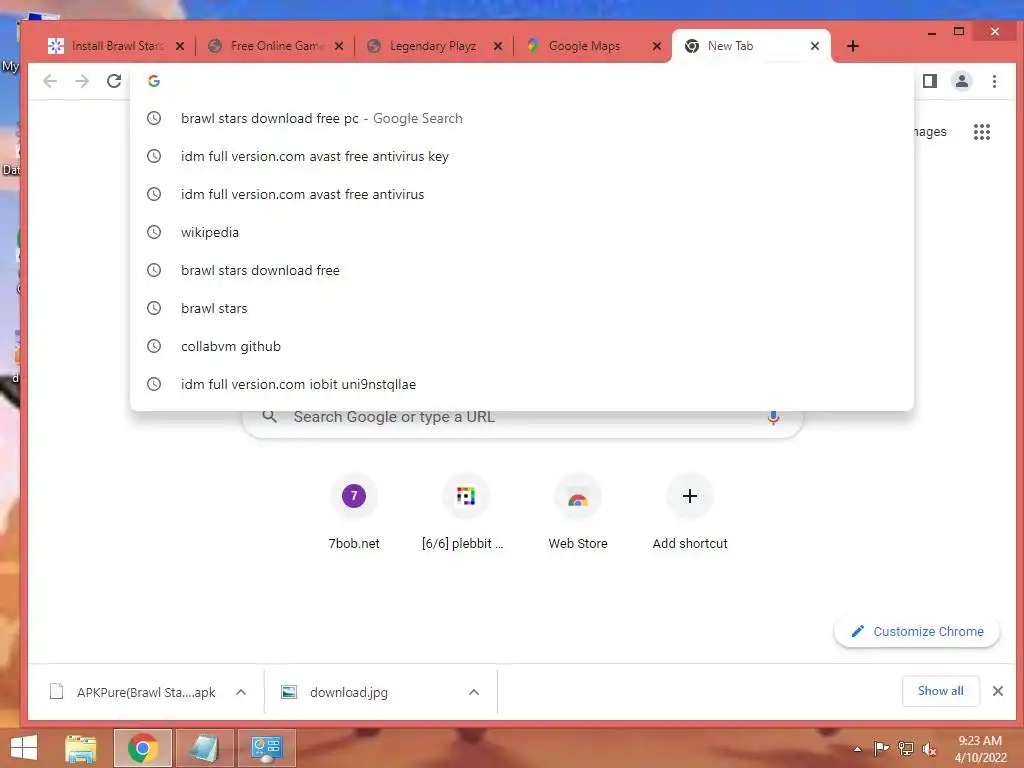Open the network tray icon

[906, 748]
